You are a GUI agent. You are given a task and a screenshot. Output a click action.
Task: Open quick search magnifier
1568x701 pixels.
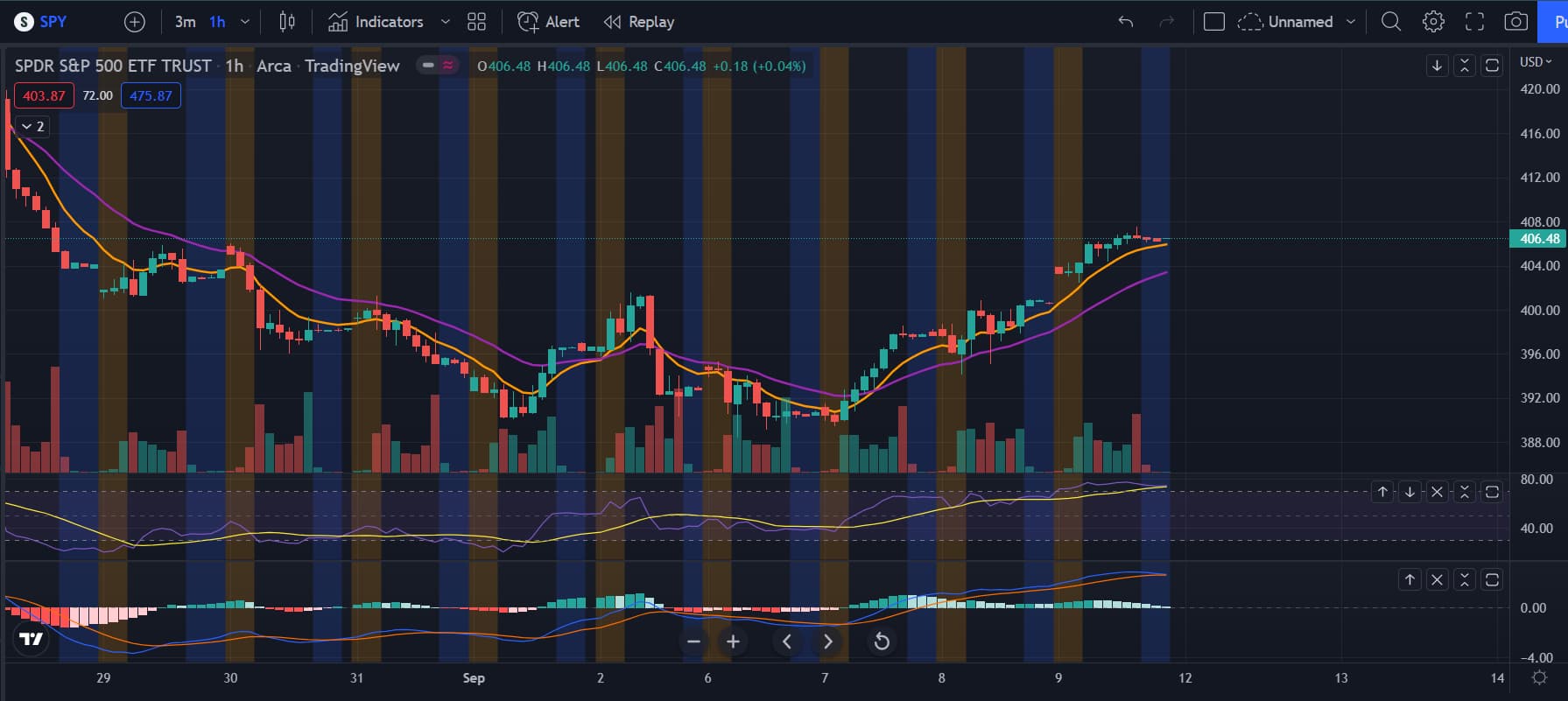pyautogui.click(x=1391, y=22)
